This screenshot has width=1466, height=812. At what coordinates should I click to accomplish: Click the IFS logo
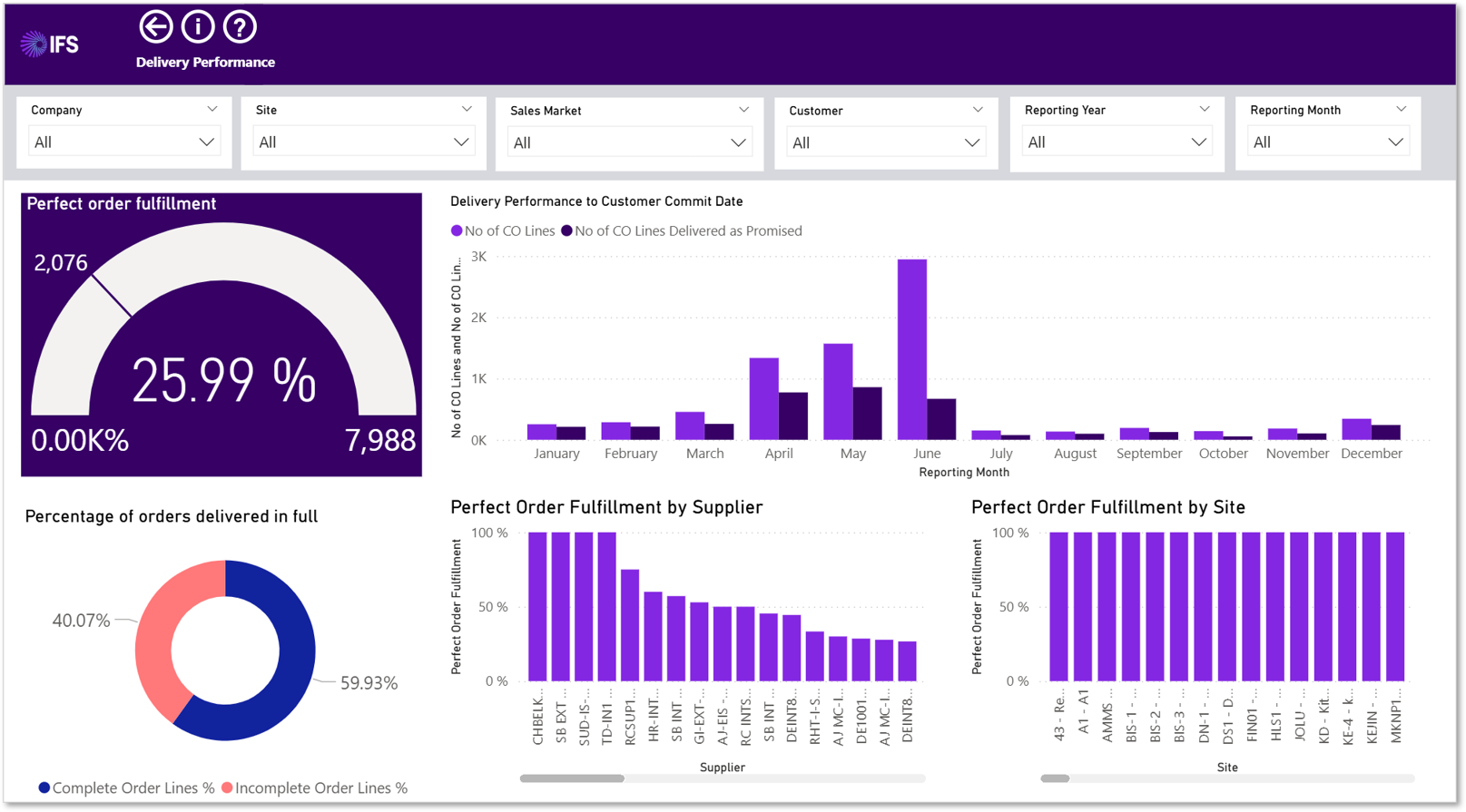pyautogui.click(x=50, y=44)
